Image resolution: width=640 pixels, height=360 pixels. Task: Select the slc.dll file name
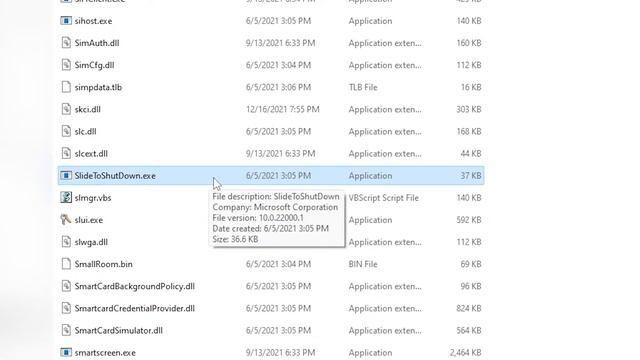point(85,131)
